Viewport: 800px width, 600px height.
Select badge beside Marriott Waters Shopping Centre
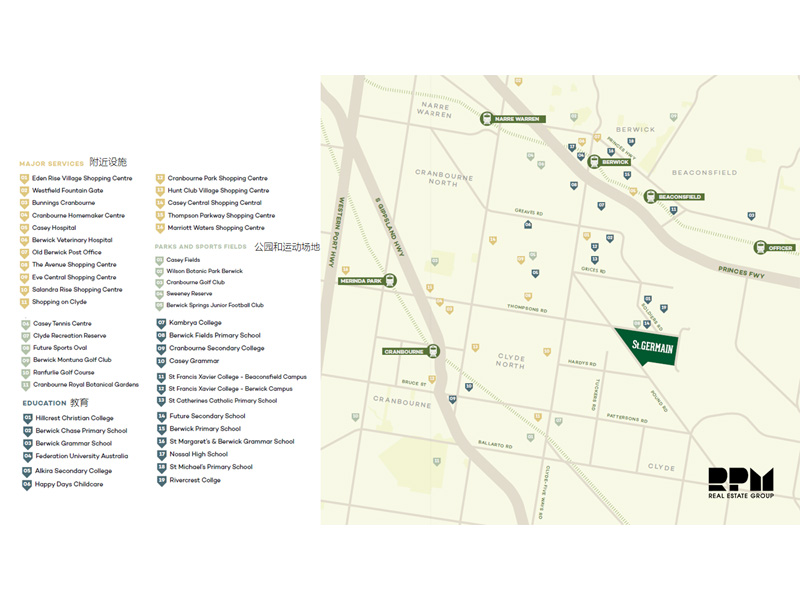[160, 228]
